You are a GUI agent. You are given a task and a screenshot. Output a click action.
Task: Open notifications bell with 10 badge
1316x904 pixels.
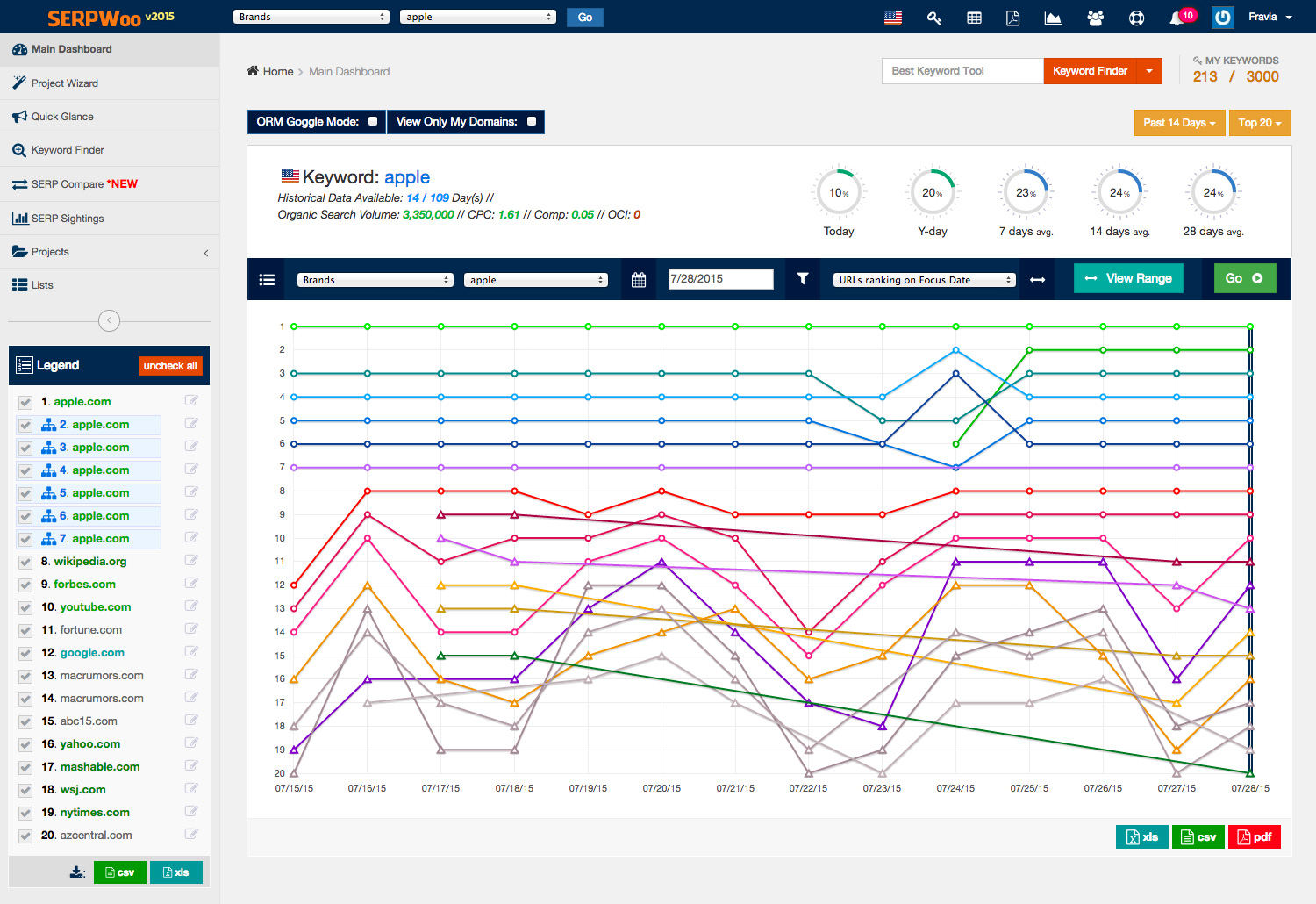click(1181, 17)
